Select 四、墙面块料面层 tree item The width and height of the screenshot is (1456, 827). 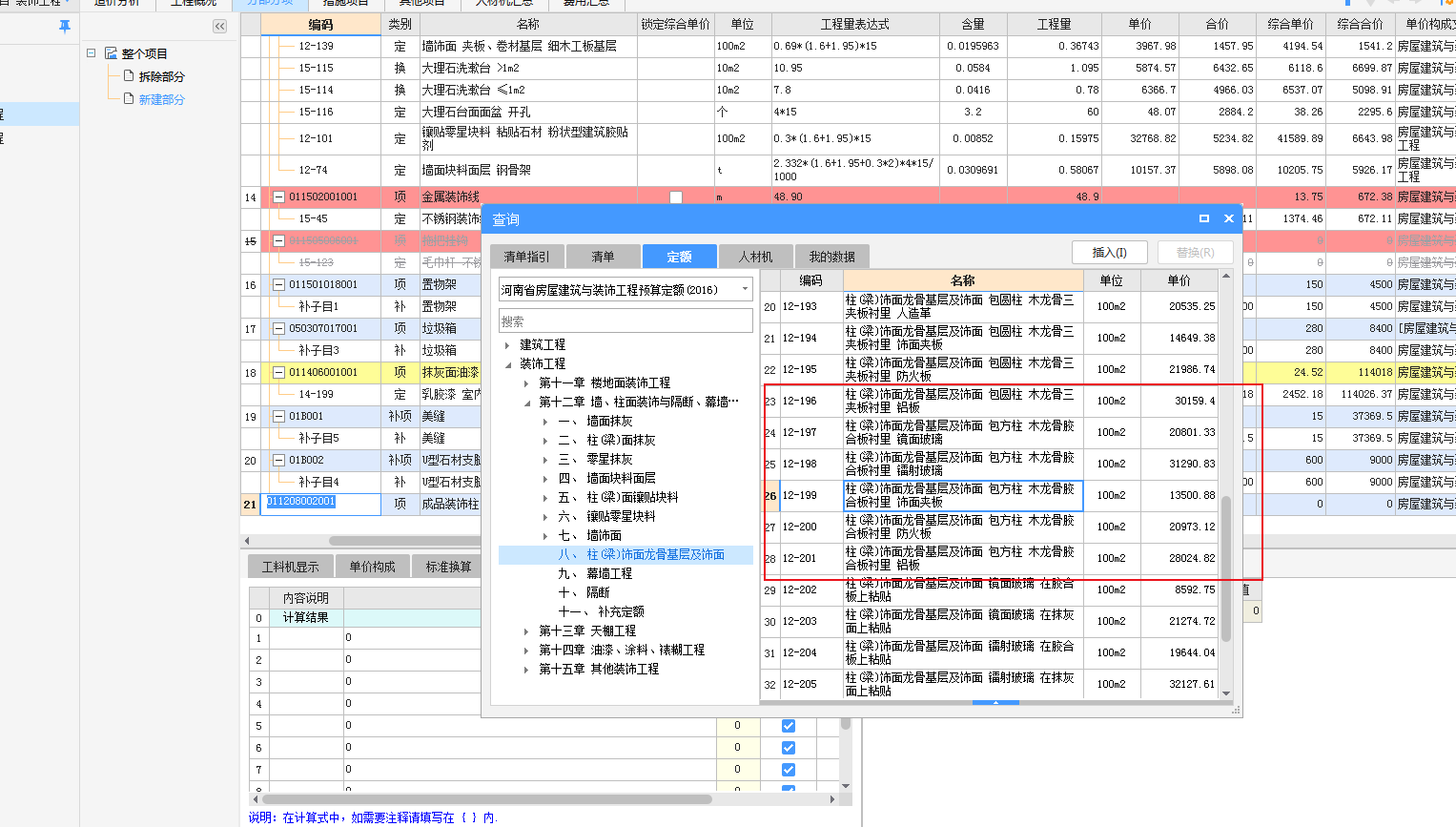[x=607, y=479]
